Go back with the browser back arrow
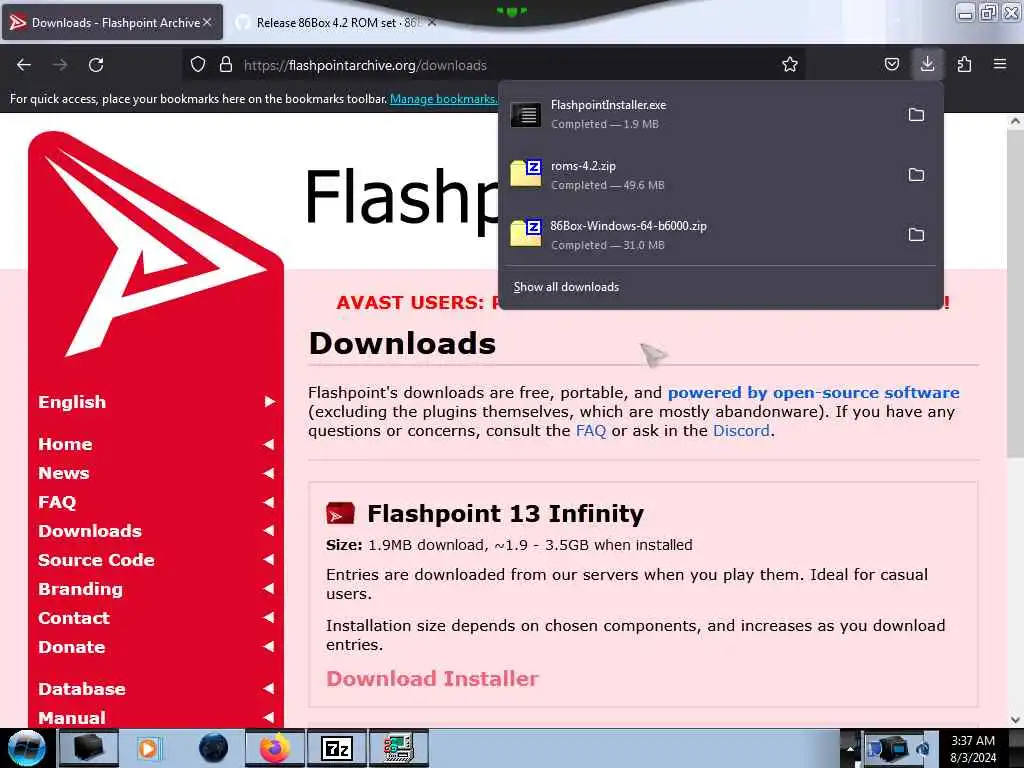 24,65
